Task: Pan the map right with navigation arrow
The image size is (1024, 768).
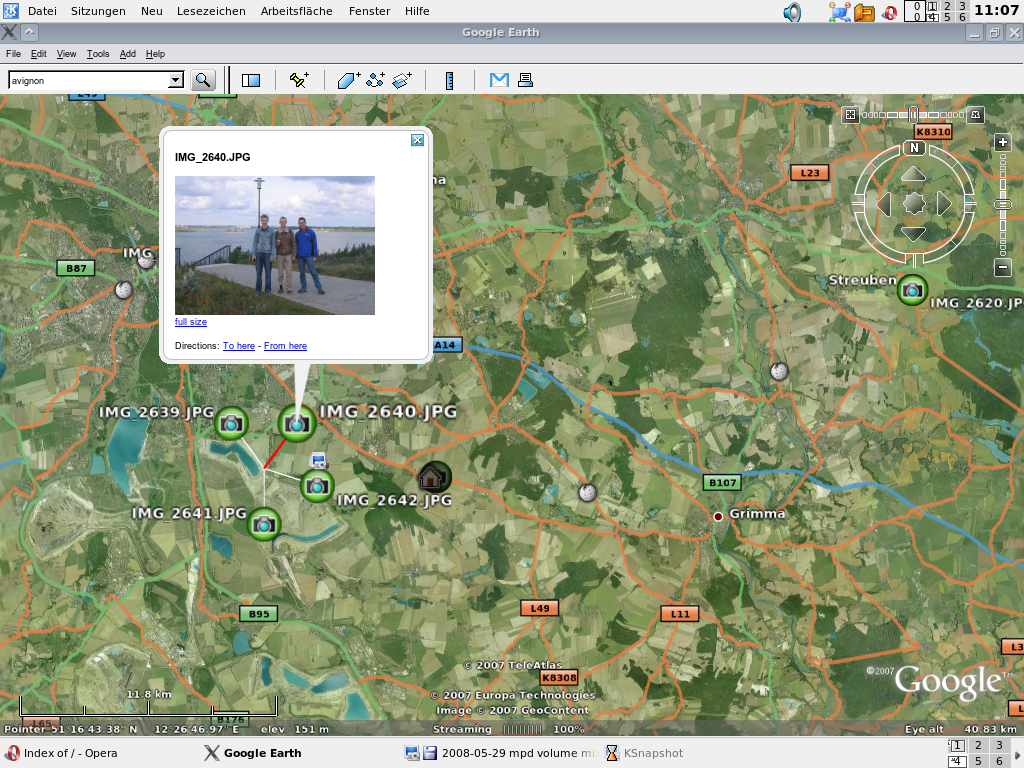Action: coord(944,204)
